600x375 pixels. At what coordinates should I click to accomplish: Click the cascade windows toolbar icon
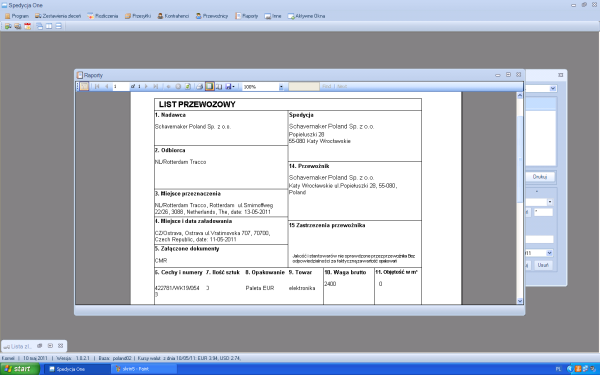(x=39, y=26)
